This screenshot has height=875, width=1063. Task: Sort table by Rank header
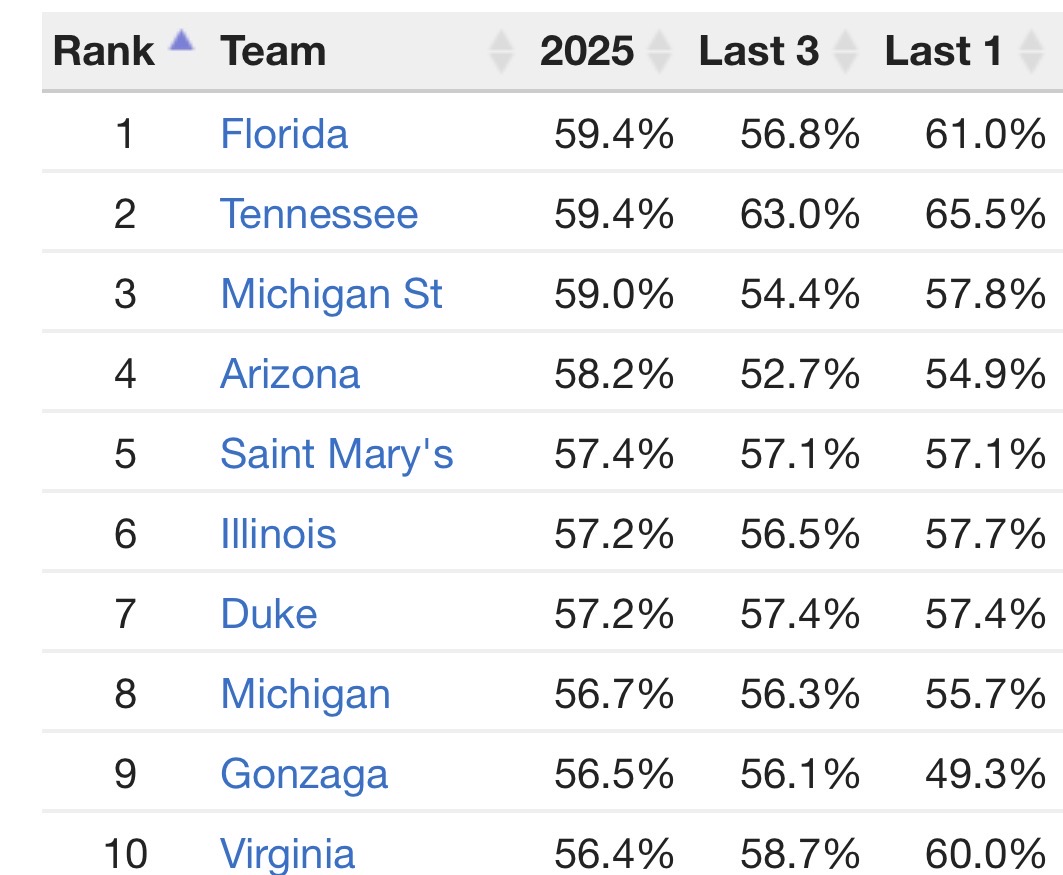pos(103,52)
